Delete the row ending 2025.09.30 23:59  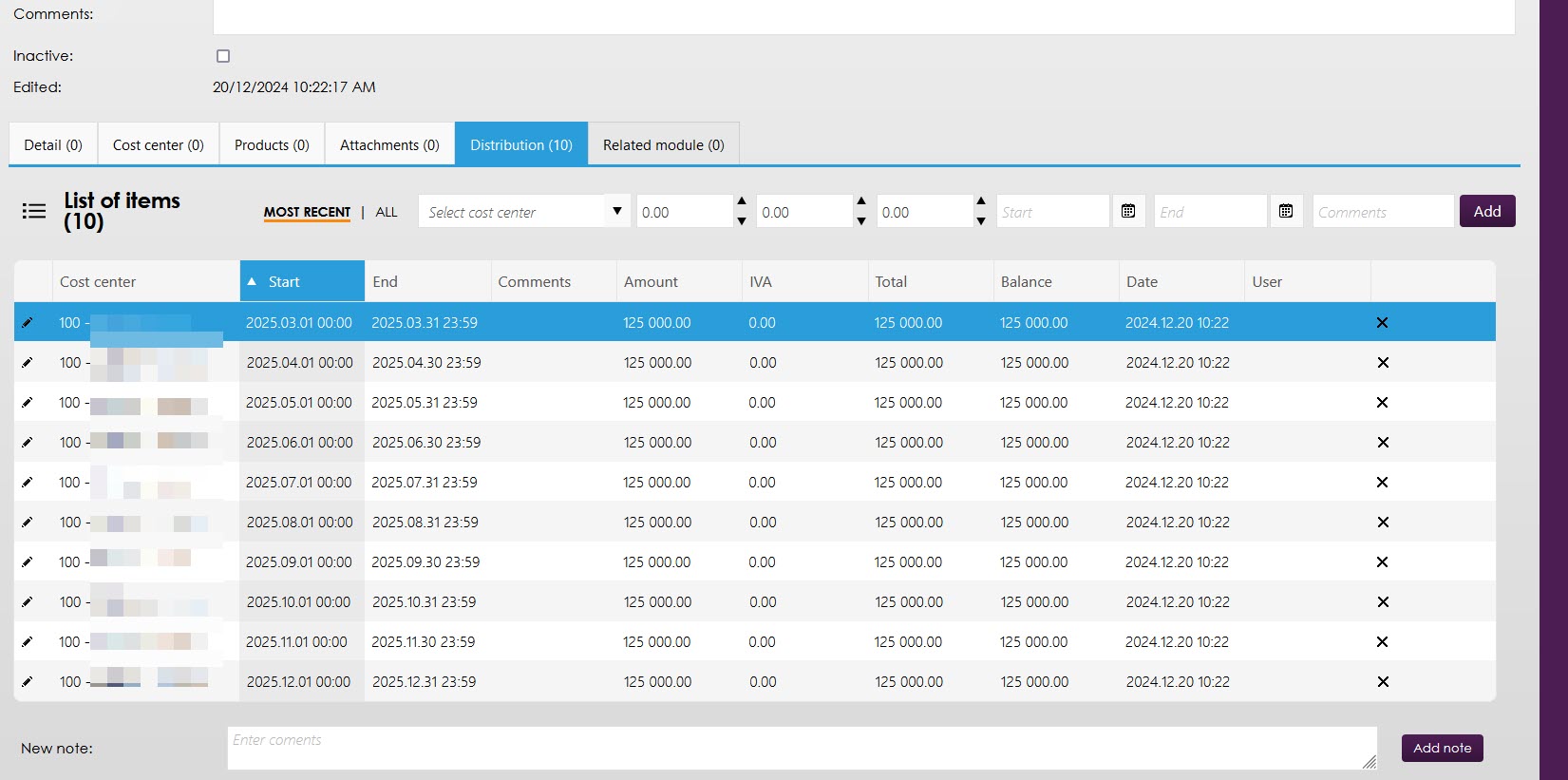pos(1383,562)
